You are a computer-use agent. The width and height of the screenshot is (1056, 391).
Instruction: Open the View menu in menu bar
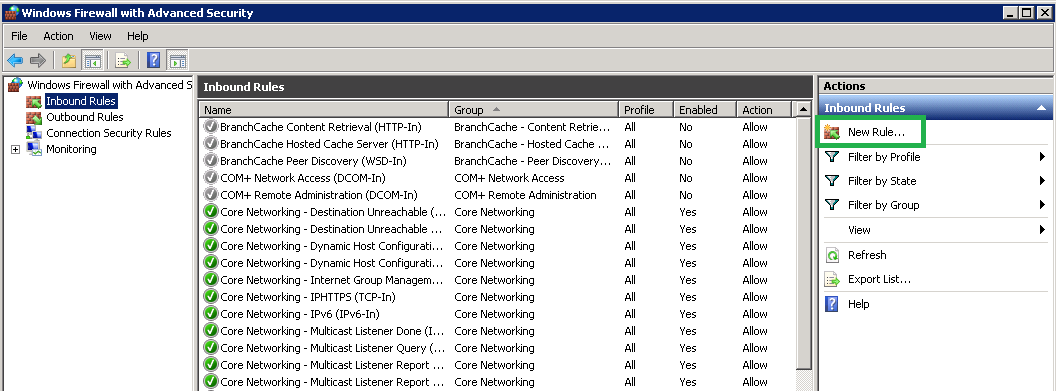tap(100, 36)
